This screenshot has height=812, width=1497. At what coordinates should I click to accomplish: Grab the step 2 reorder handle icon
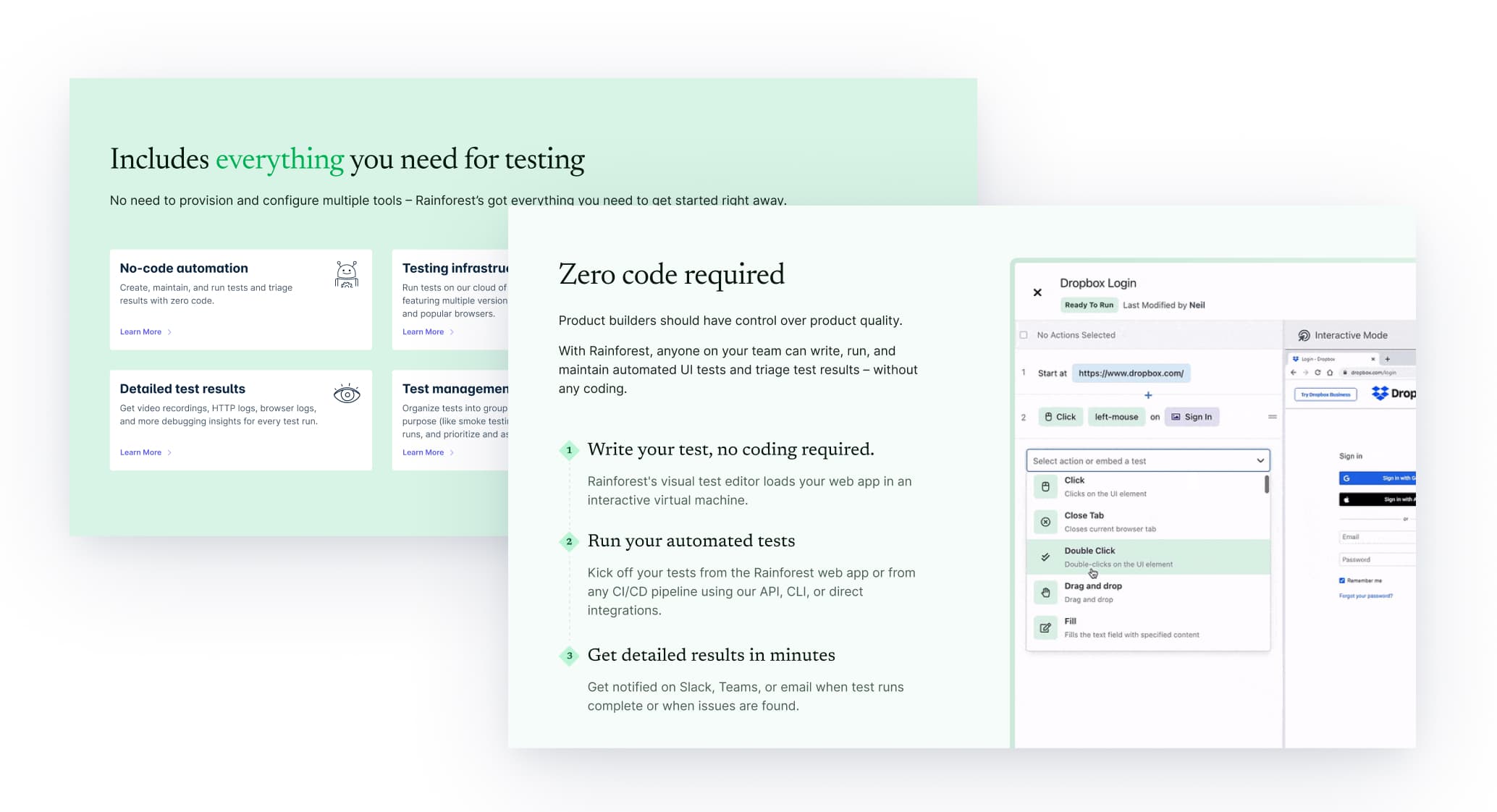pyautogui.click(x=1272, y=417)
